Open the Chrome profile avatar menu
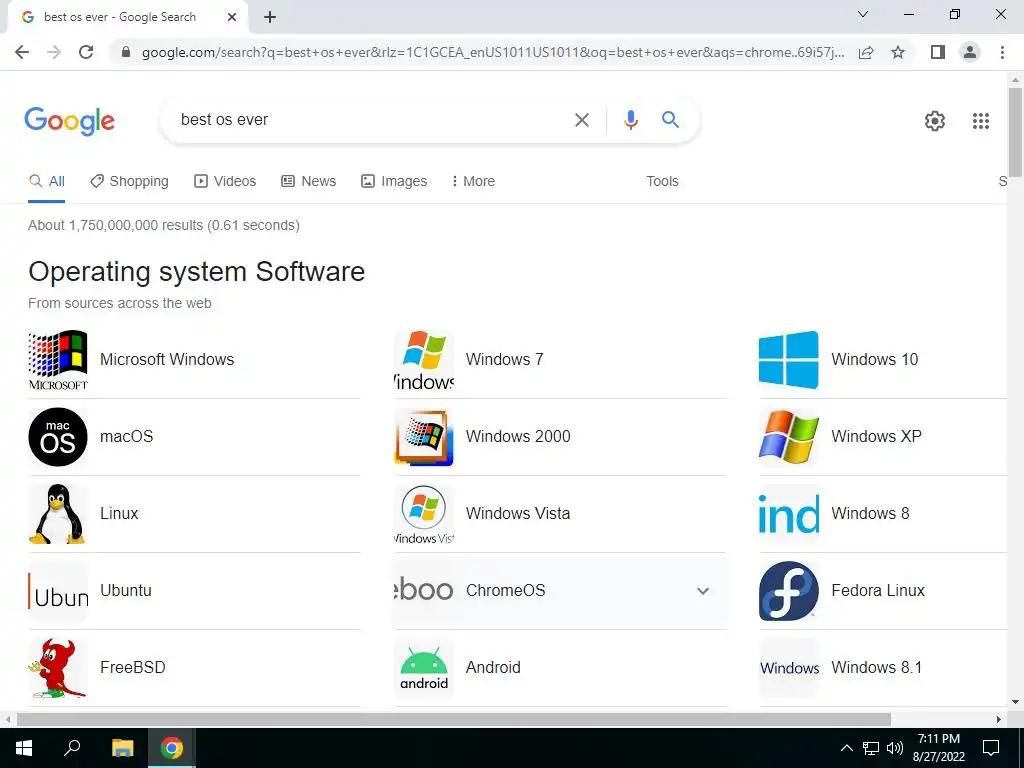 [970, 52]
